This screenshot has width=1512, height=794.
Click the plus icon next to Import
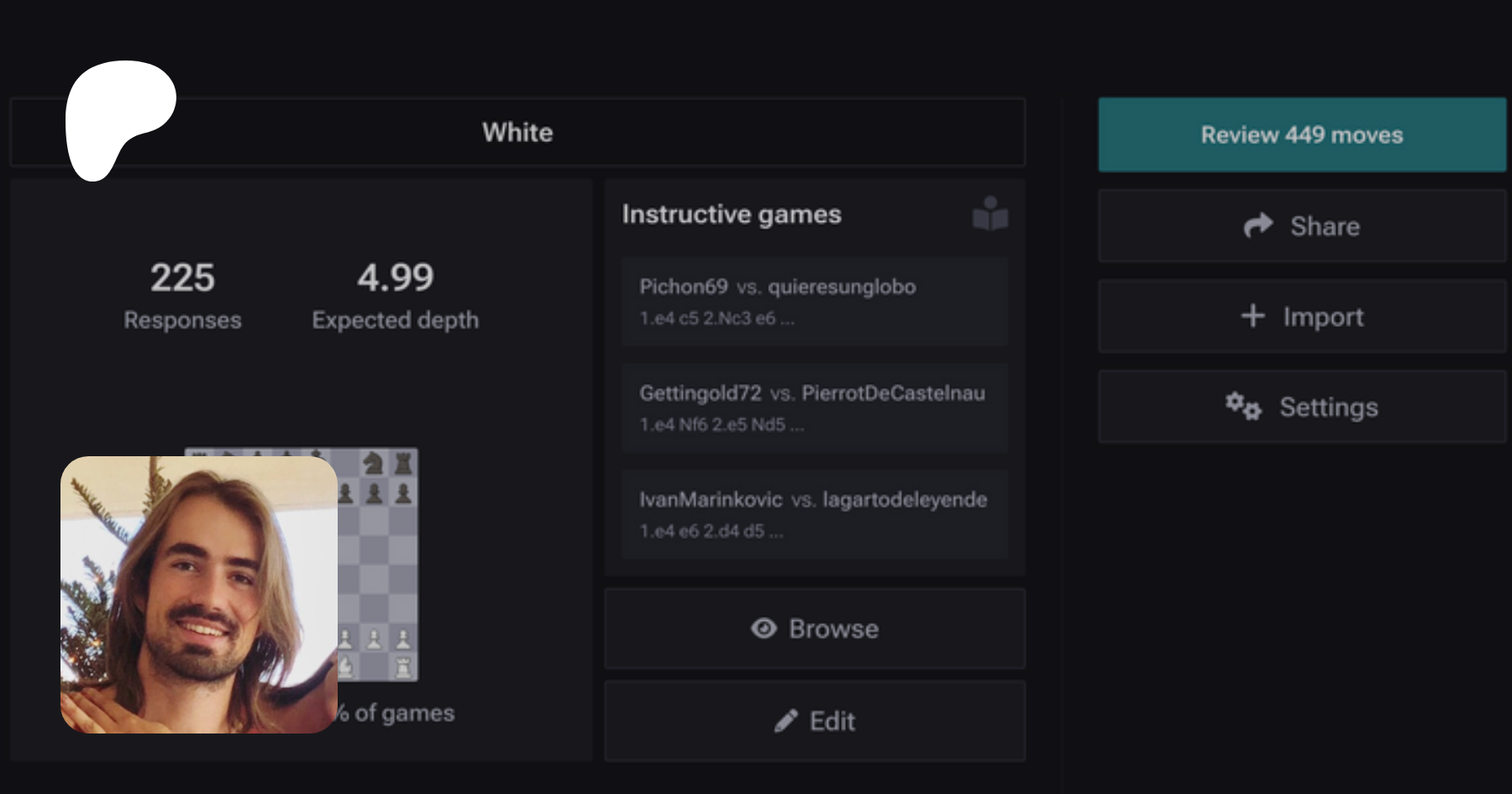[x=1252, y=316]
